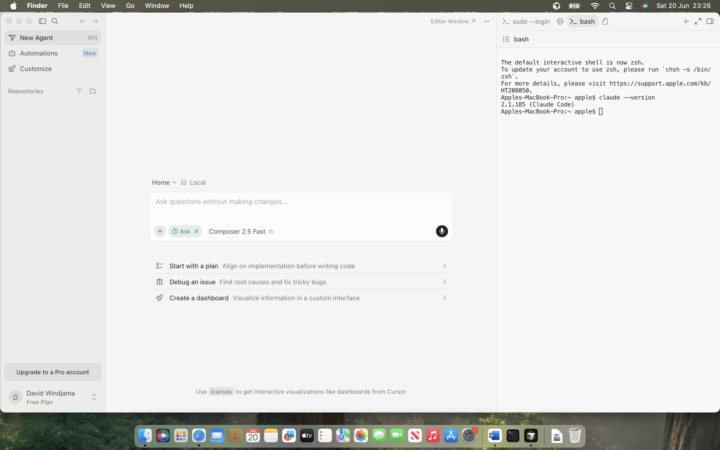Viewport: 720px width, 450px height.
Task: Open the Edit menu
Action: pos(84,6)
